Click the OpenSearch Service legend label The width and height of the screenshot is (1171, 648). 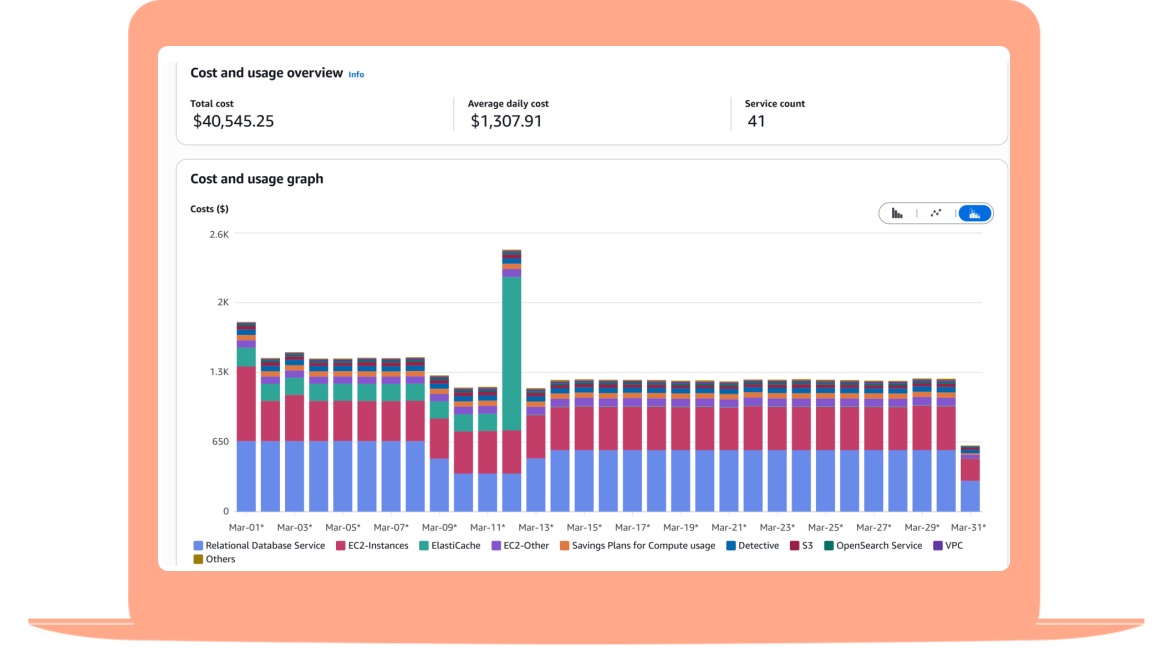coord(878,546)
